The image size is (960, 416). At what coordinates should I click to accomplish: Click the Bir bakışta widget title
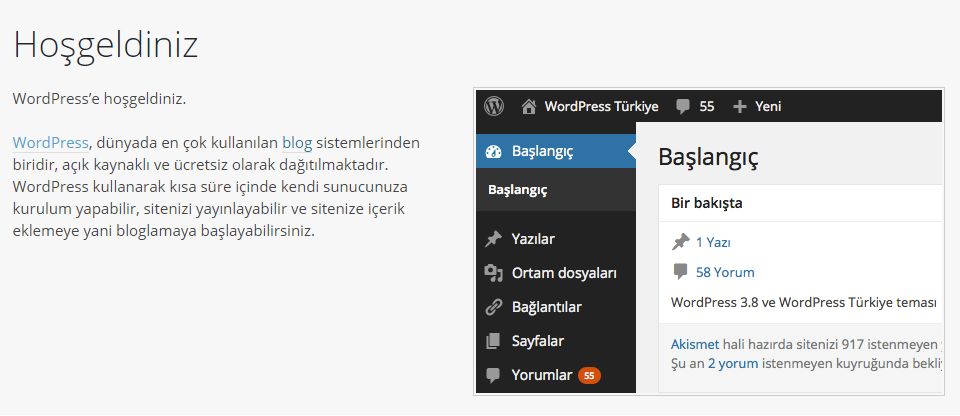point(707,203)
